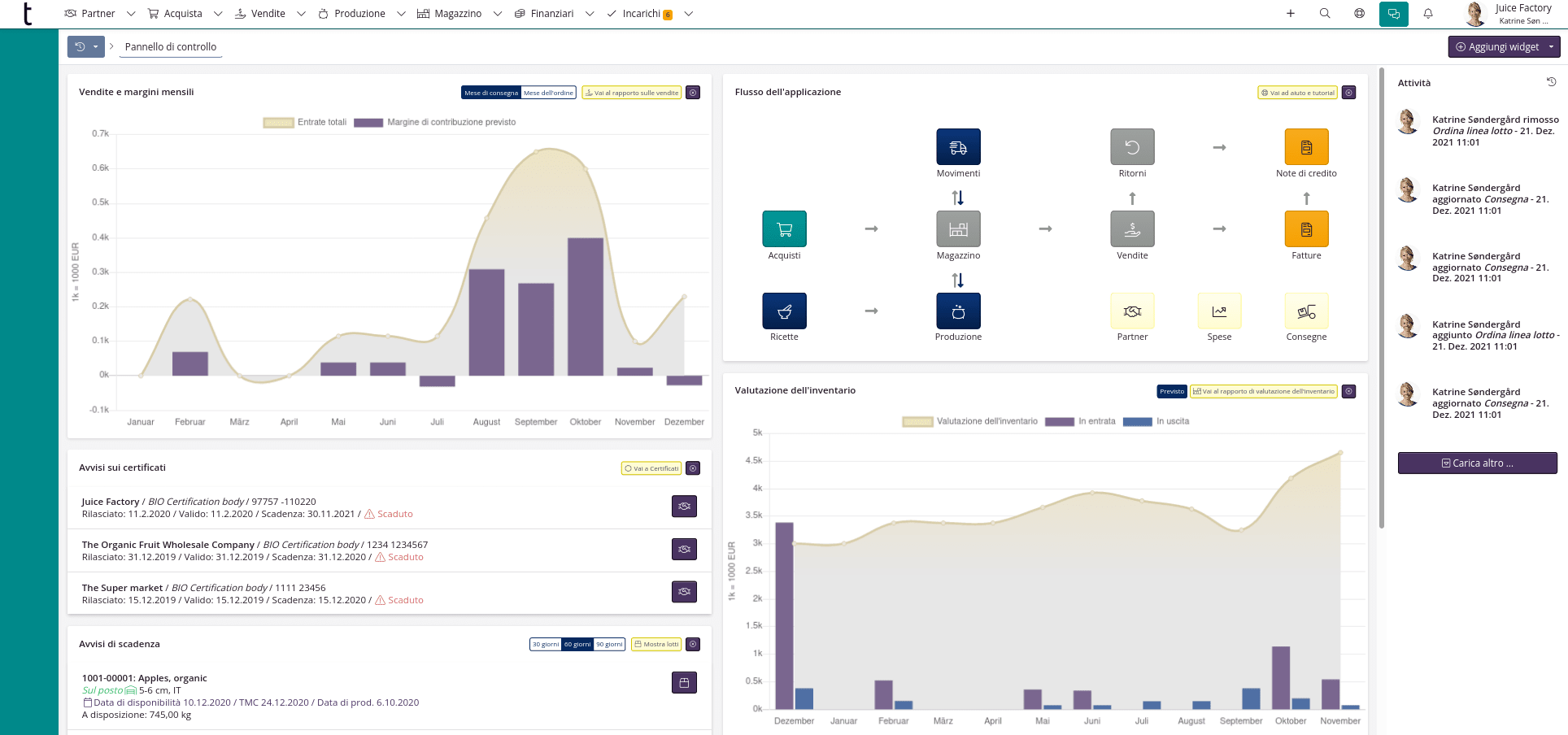Select the 90 giorni expiry filter
The height and width of the screenshot is (735, 1568).
[609, 645]
